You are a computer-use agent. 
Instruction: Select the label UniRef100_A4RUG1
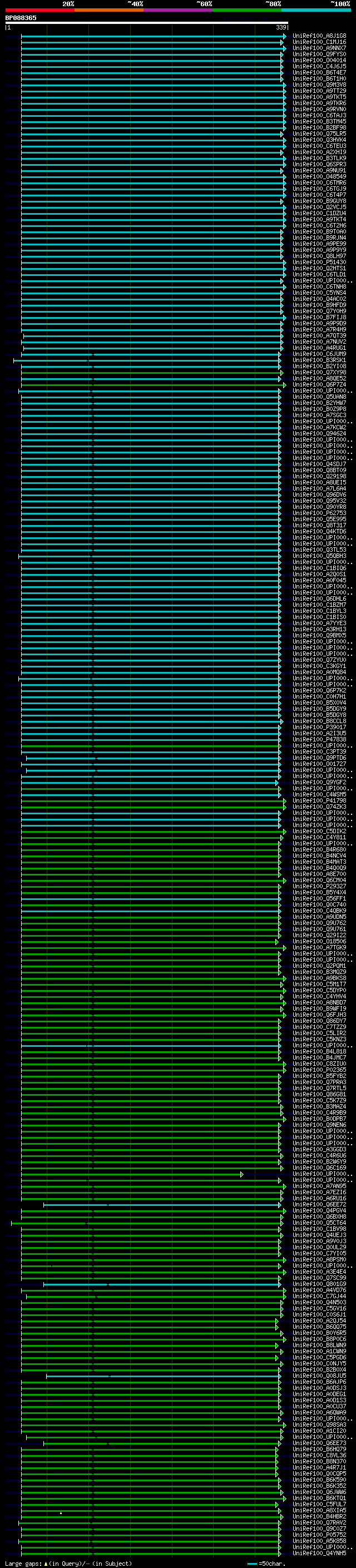coord(319,348)
